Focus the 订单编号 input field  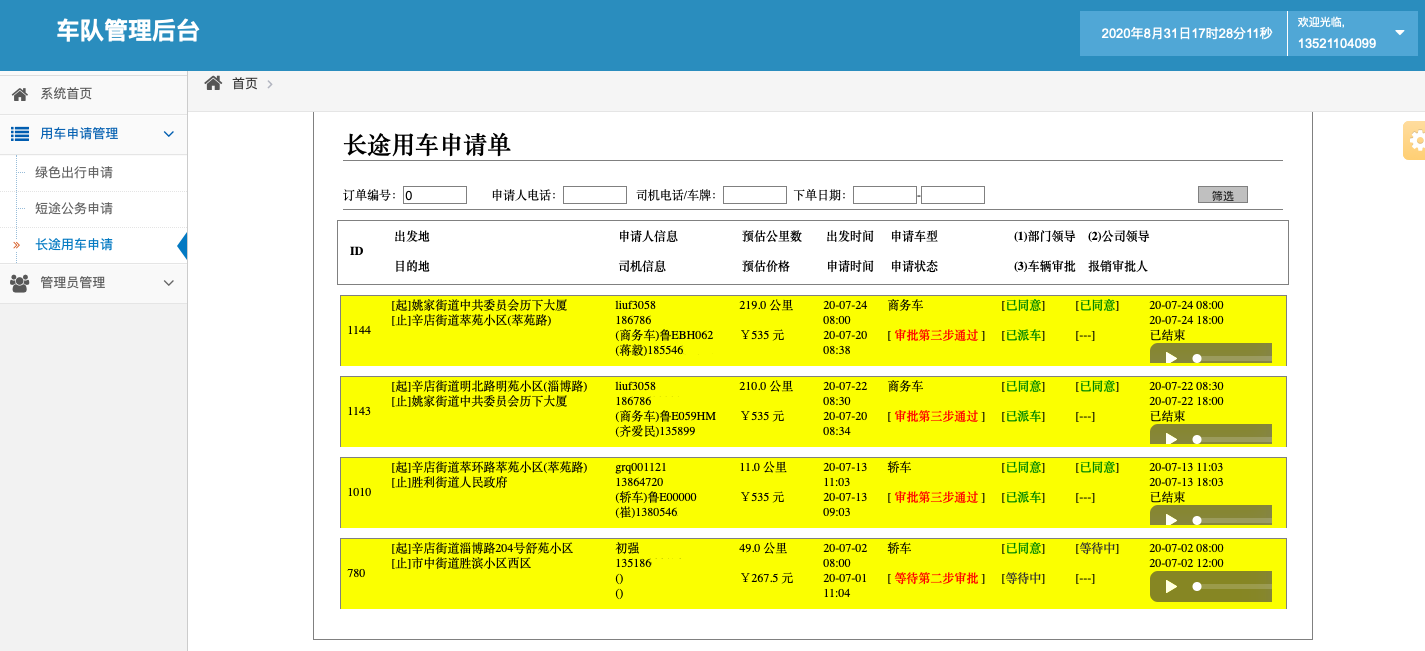point(435,195)
